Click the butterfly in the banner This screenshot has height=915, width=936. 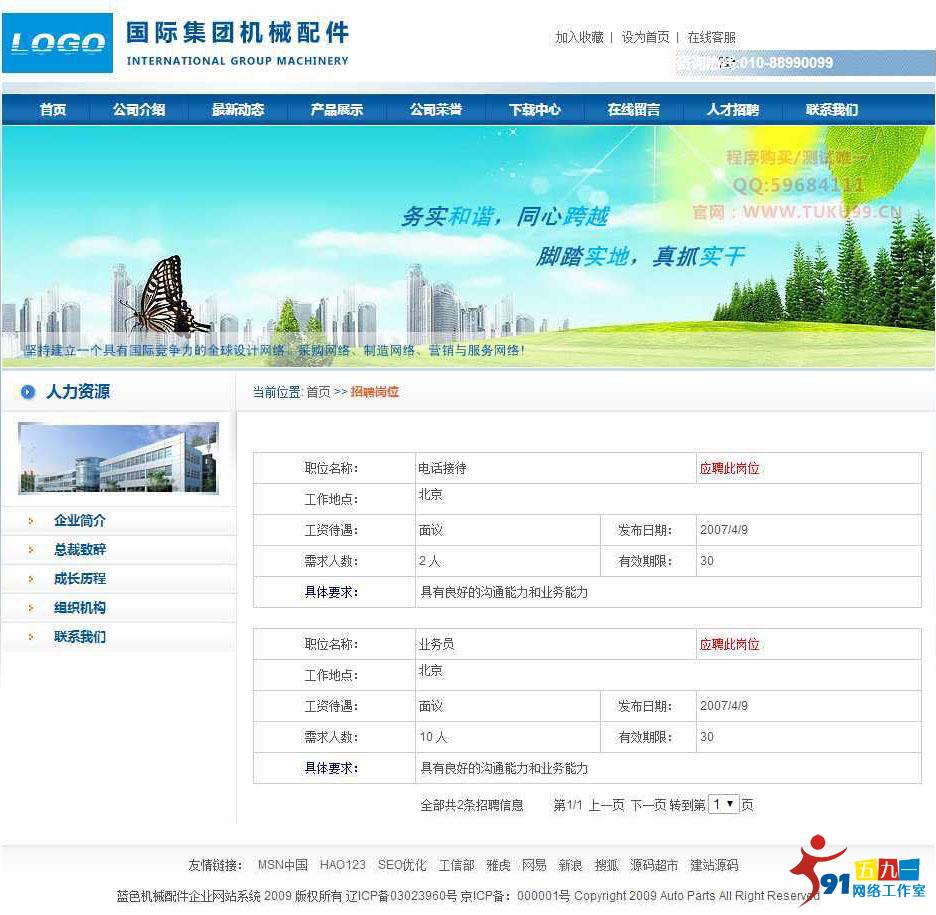(x=165, y=296)
